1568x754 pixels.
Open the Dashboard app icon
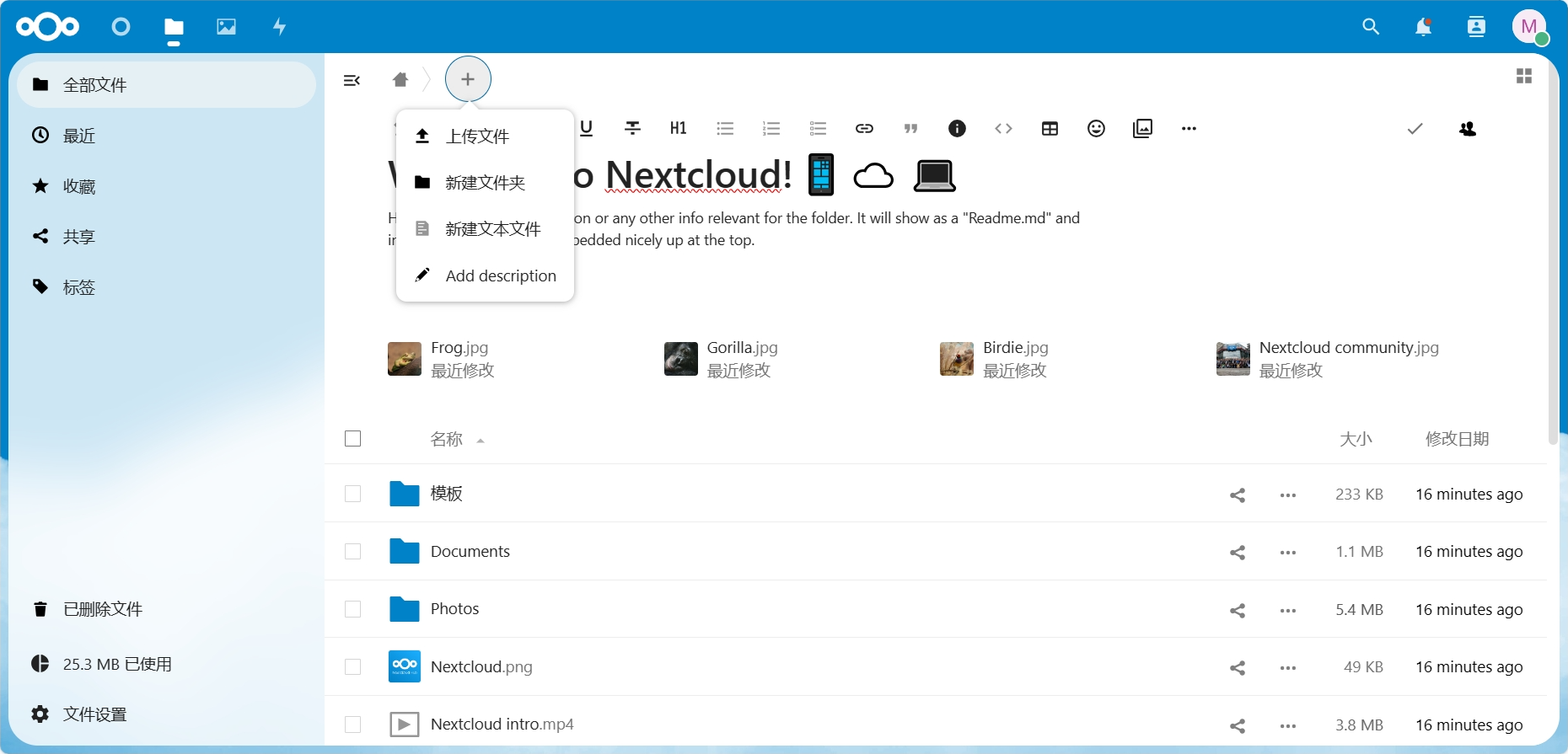(x=121, y=27)
